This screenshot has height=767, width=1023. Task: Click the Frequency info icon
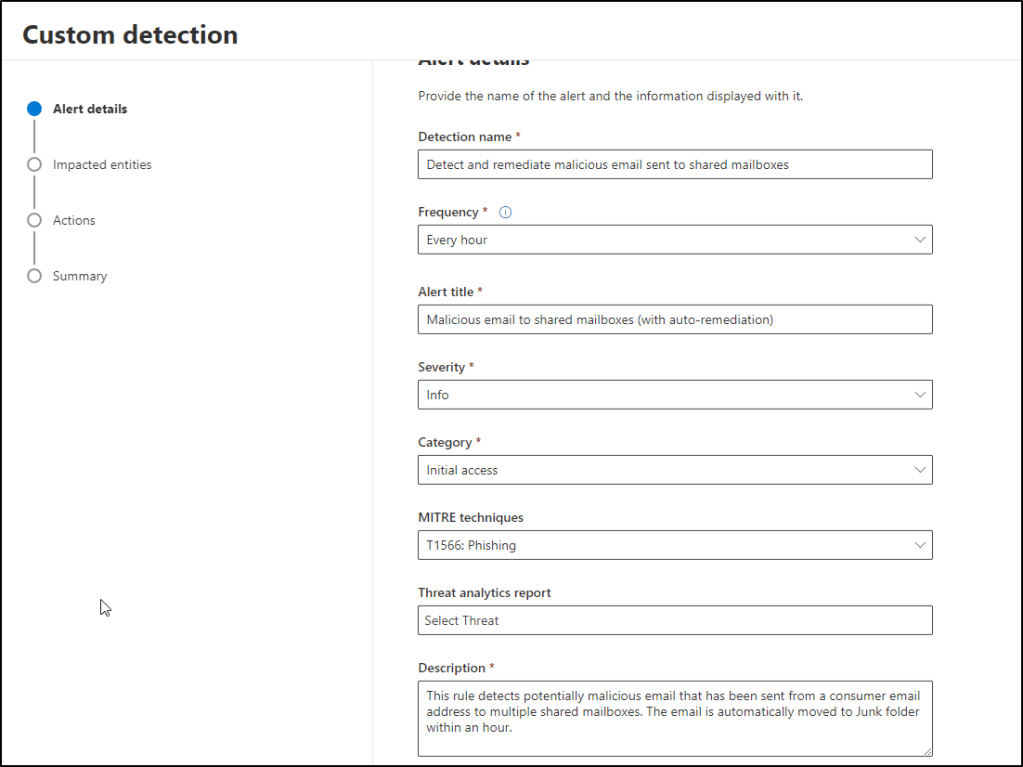(x=505, y=212)
